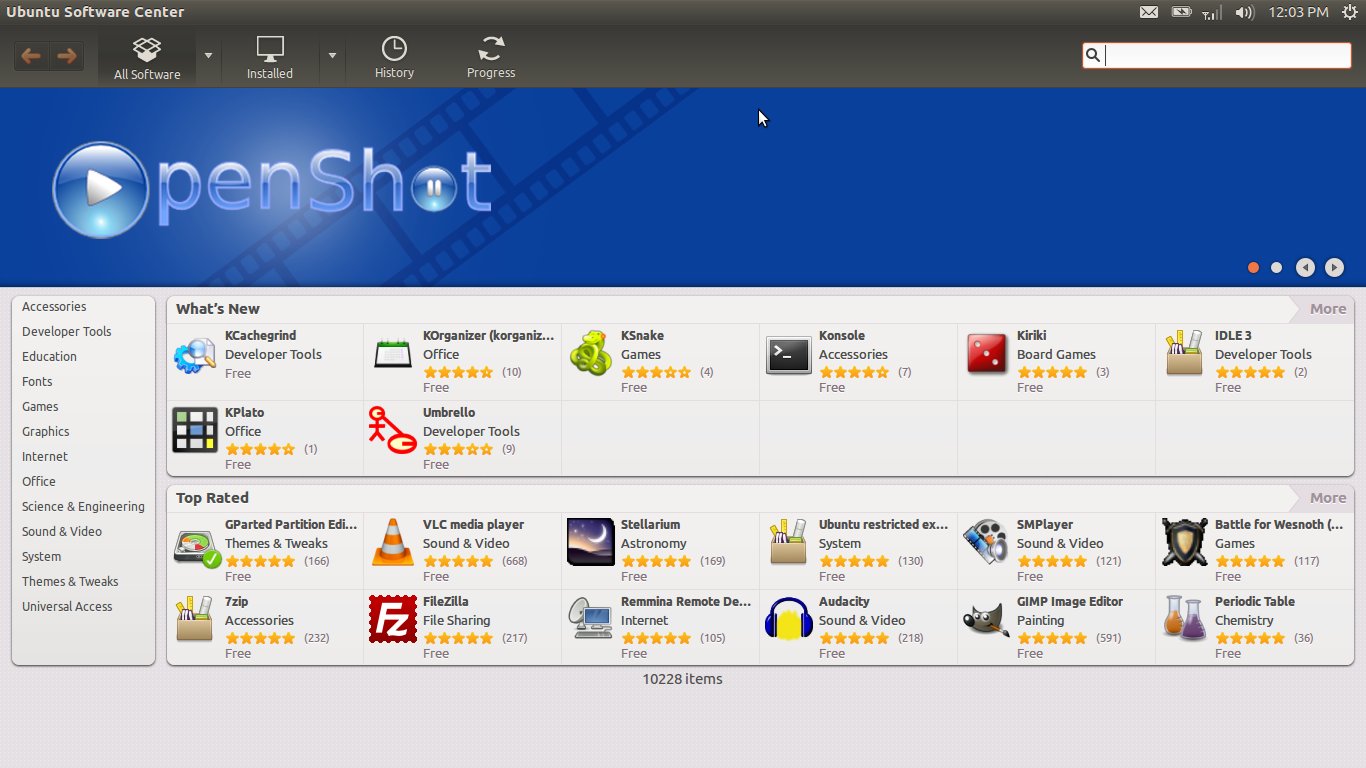Open the Ubuntu restricted extras icon

[789, 543]
